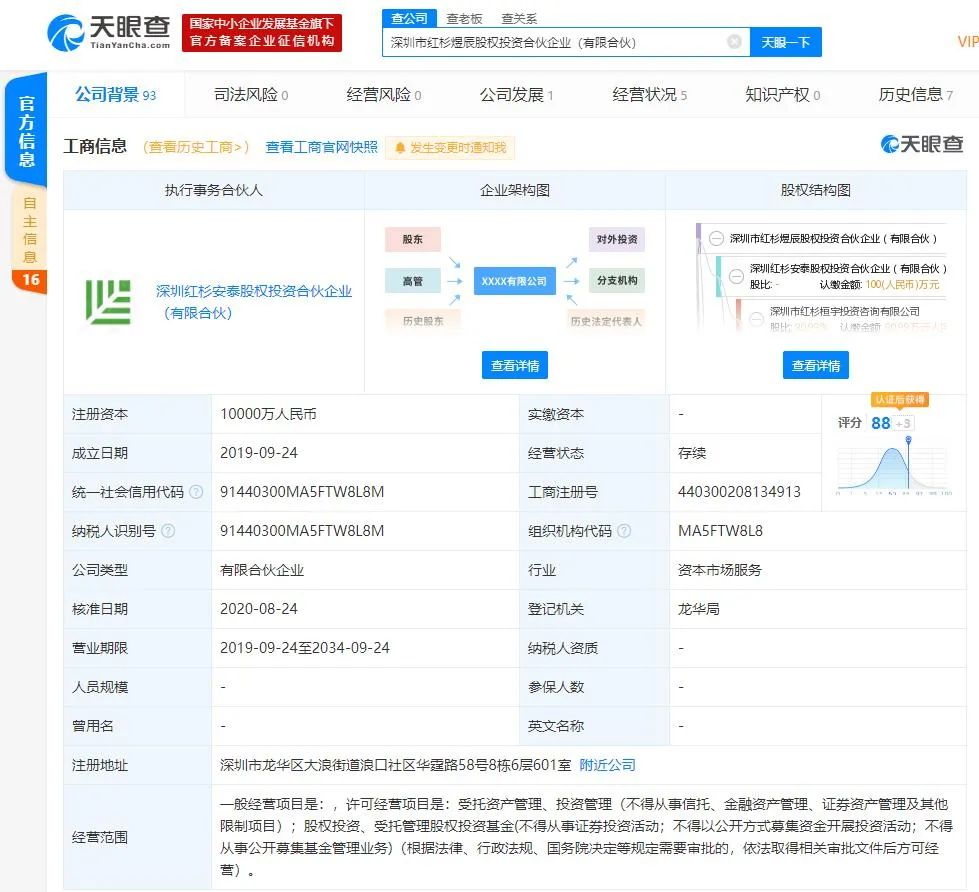Click the help icon next to 统一社会信用代码
The width and height of the screenshot is (979, 892).
pos(196,492)
